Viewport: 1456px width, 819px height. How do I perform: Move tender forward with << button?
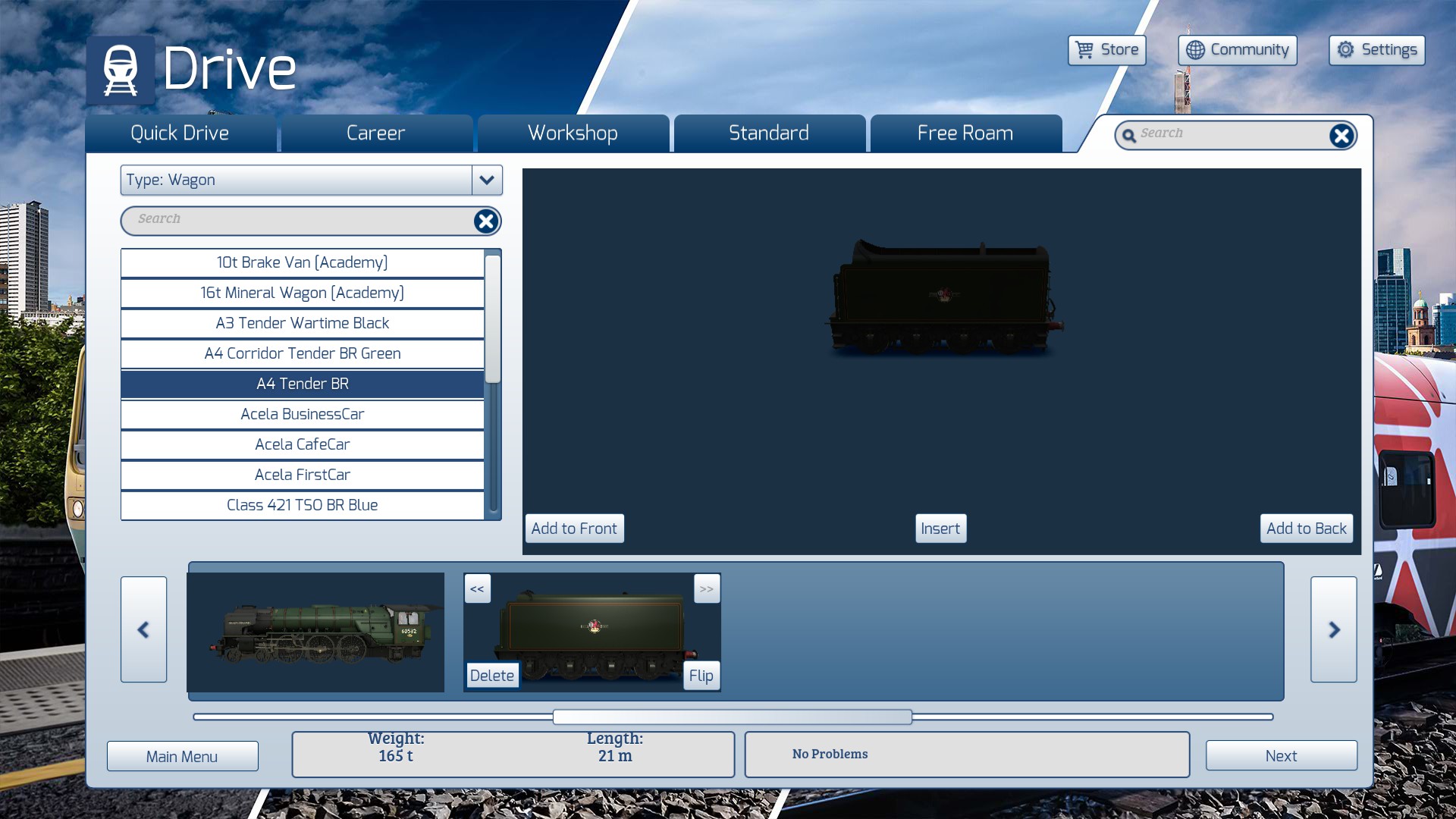477,589
